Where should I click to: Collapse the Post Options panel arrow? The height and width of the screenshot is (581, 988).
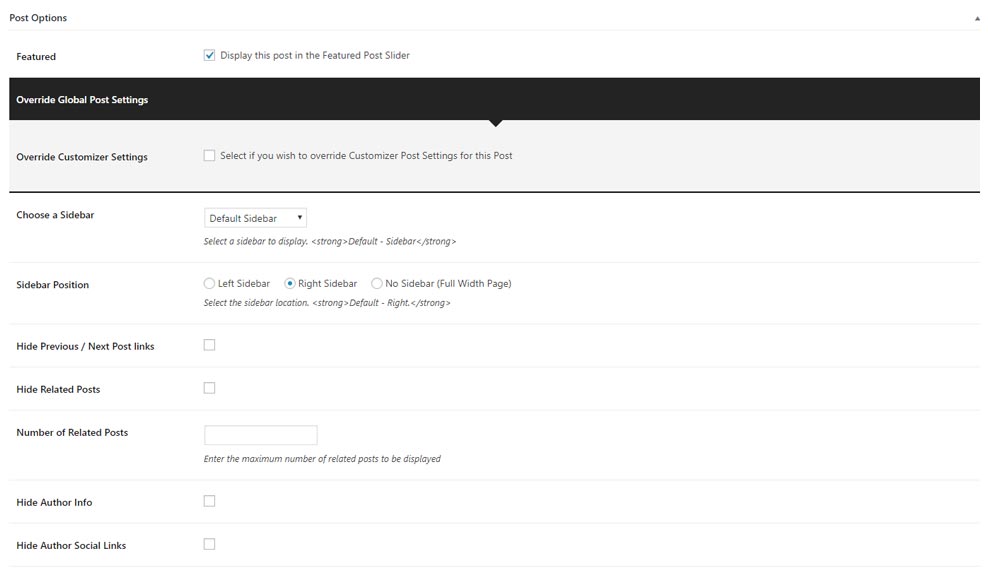(x=977, y=18)
